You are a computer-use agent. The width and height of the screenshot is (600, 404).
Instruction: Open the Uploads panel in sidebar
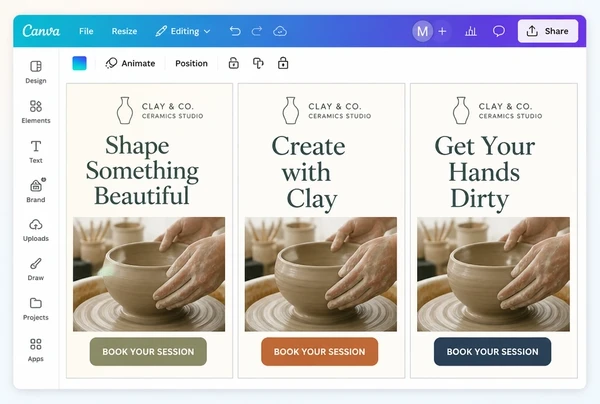36,230
